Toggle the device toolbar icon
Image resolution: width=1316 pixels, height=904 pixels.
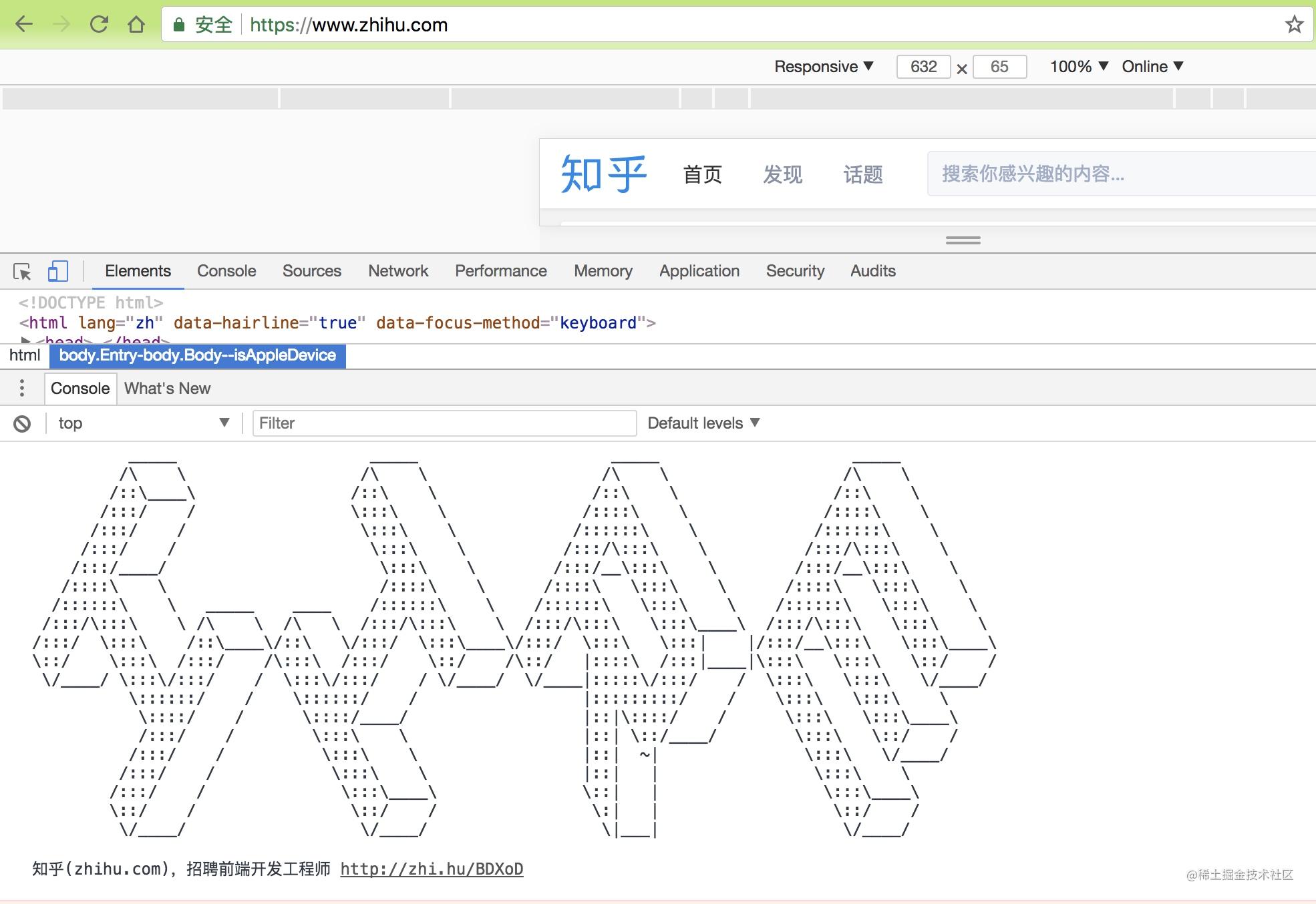58,271
